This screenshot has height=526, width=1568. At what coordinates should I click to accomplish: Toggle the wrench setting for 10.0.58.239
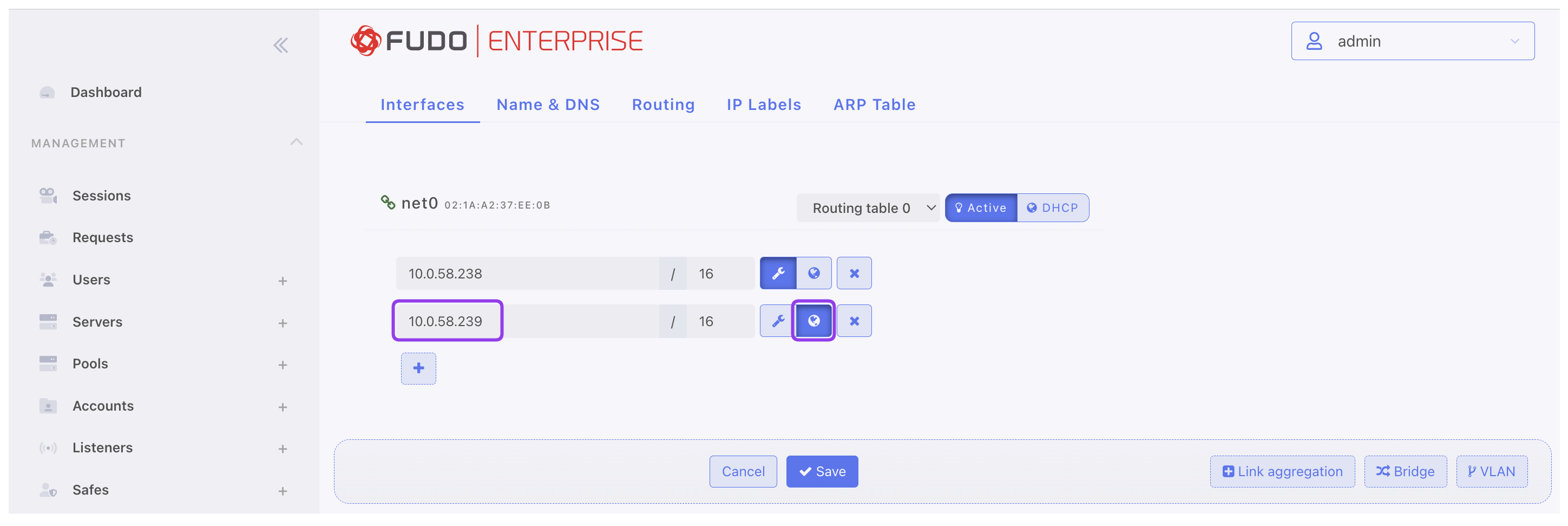point(777,321)
